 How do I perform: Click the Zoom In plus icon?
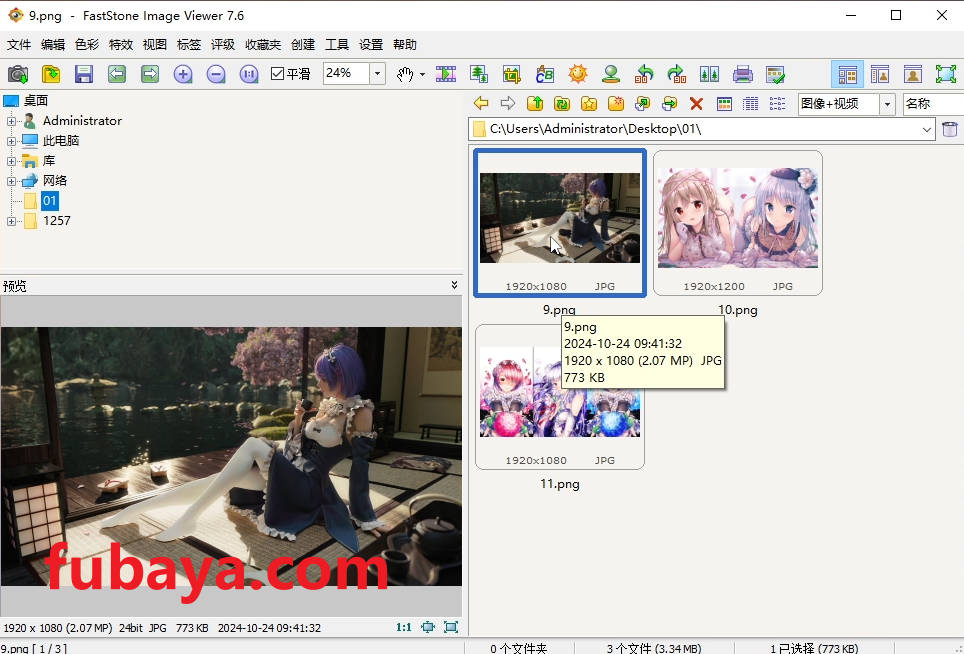coord(183,74)
